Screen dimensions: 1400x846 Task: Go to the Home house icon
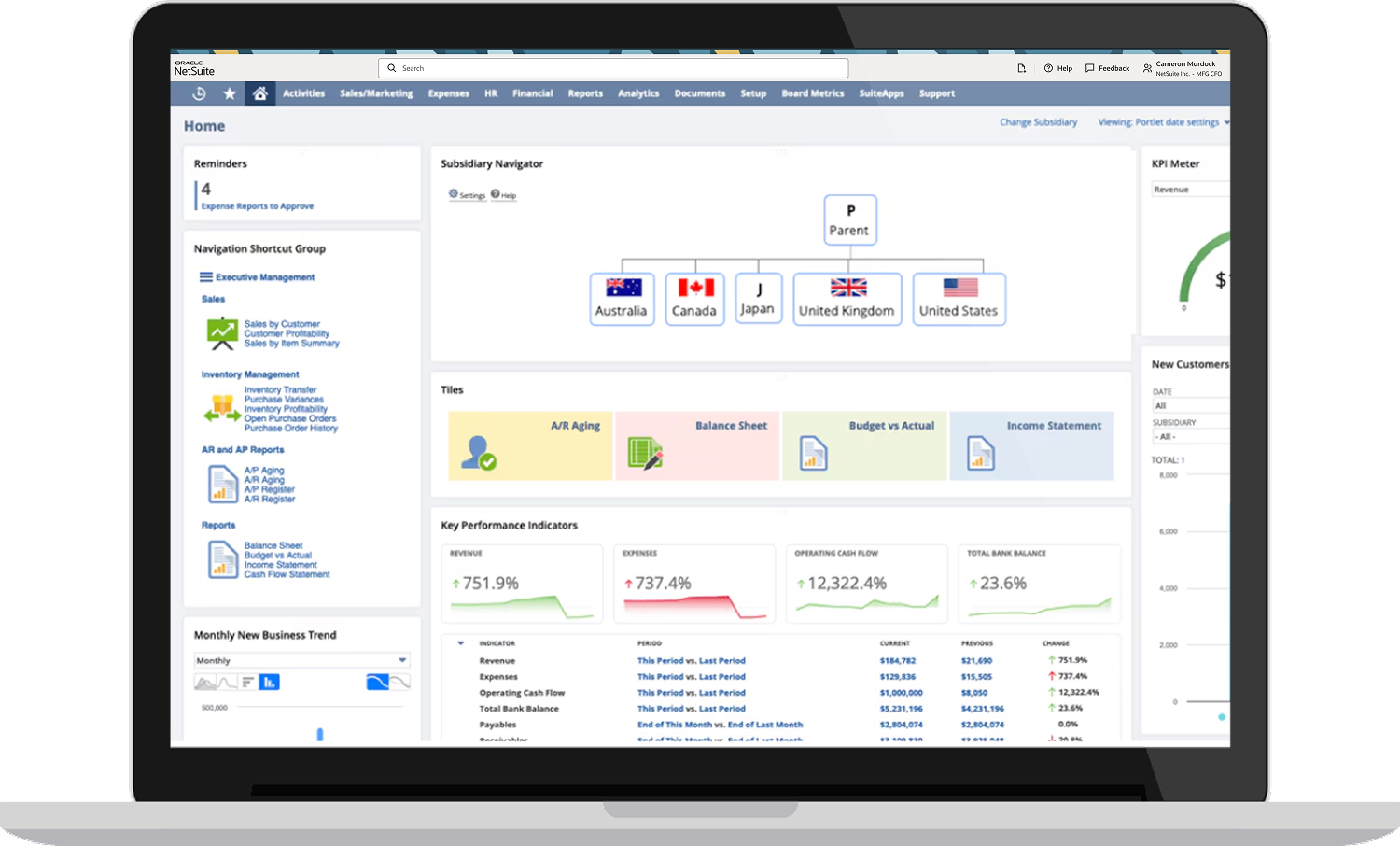coord(260,93)
